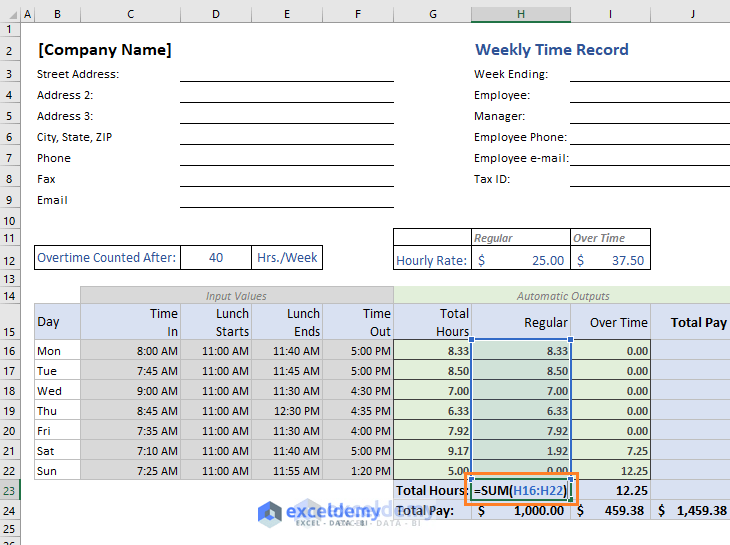Click the Street Address input line

[x=287, y=74]
